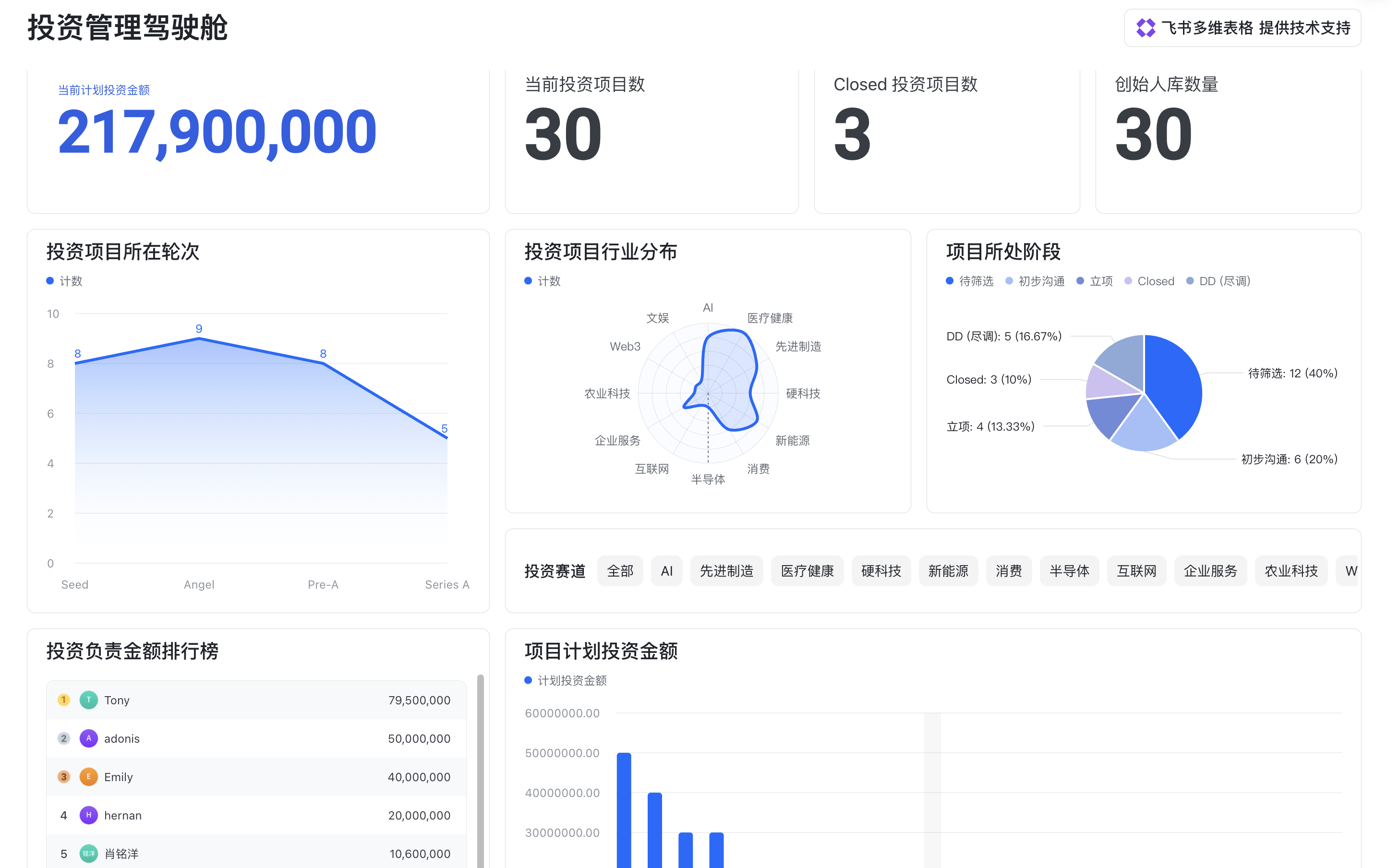The height and width of the screenshot is (868, 1400).
Task: Toggle the 待筛选 legend item in pie chart
Action: pos(975,281)
